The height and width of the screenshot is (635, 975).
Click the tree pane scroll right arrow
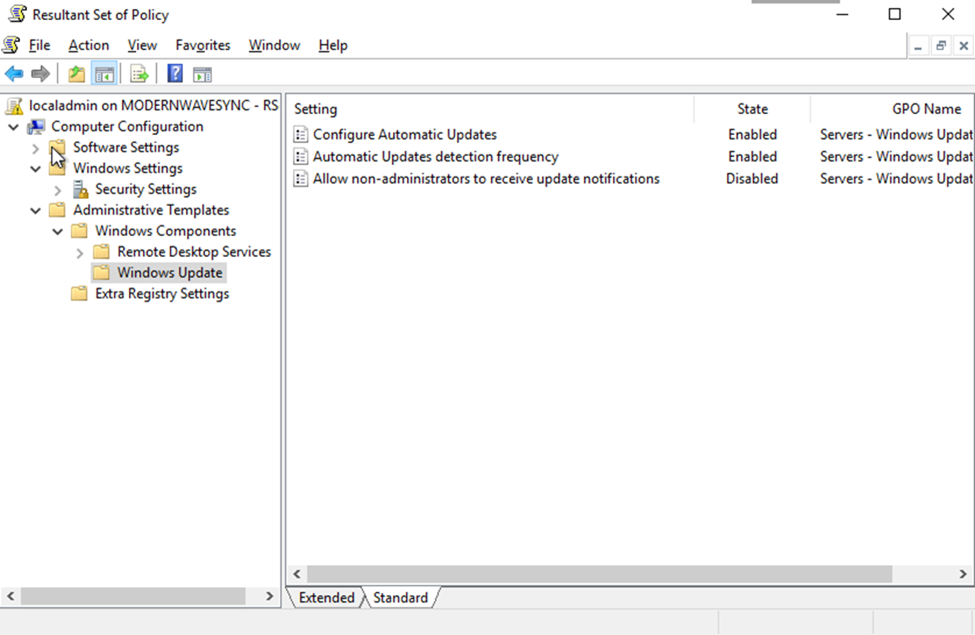[x=270, y=596]
